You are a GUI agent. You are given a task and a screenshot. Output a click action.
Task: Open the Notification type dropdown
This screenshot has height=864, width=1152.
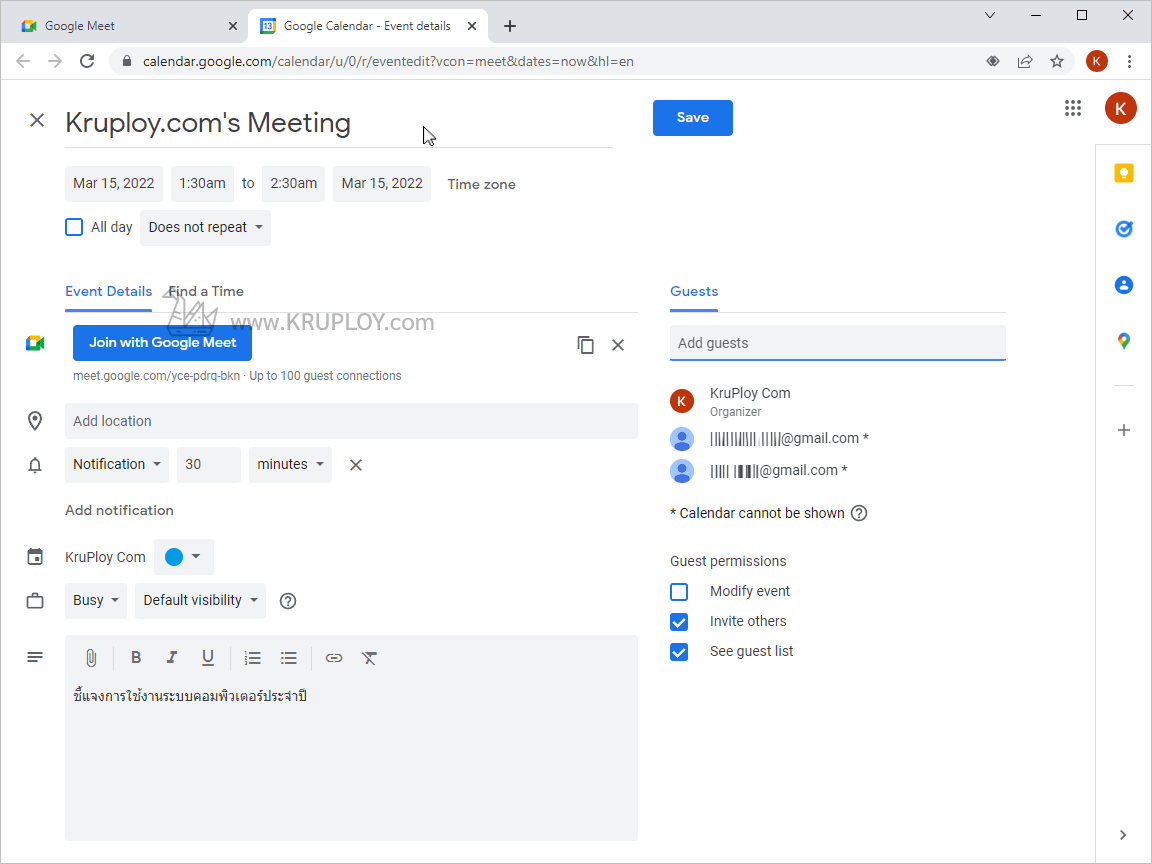[x=117, y=465]
